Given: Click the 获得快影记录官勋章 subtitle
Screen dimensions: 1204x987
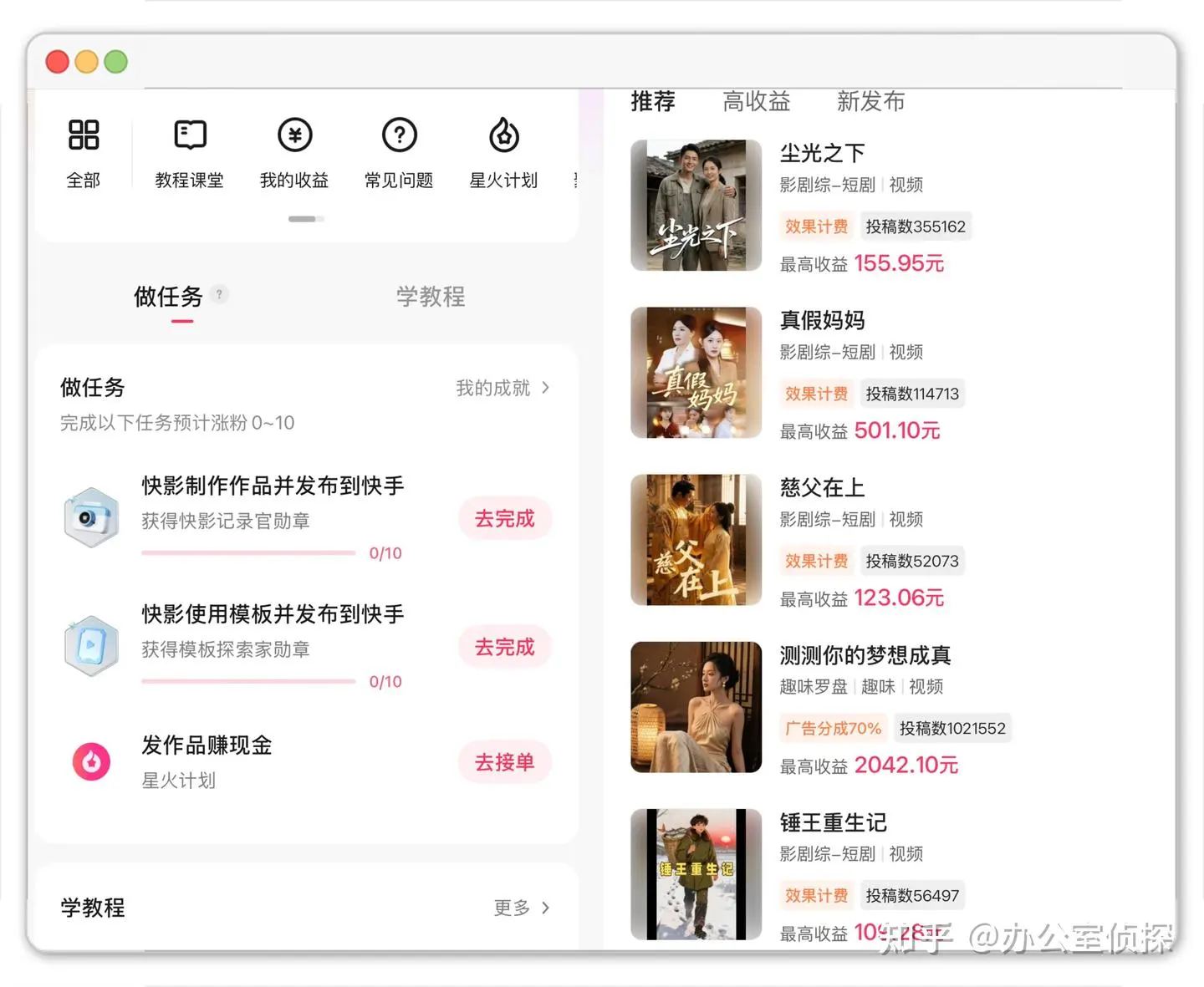Looking at the screenshot, I should pos(226,521).
